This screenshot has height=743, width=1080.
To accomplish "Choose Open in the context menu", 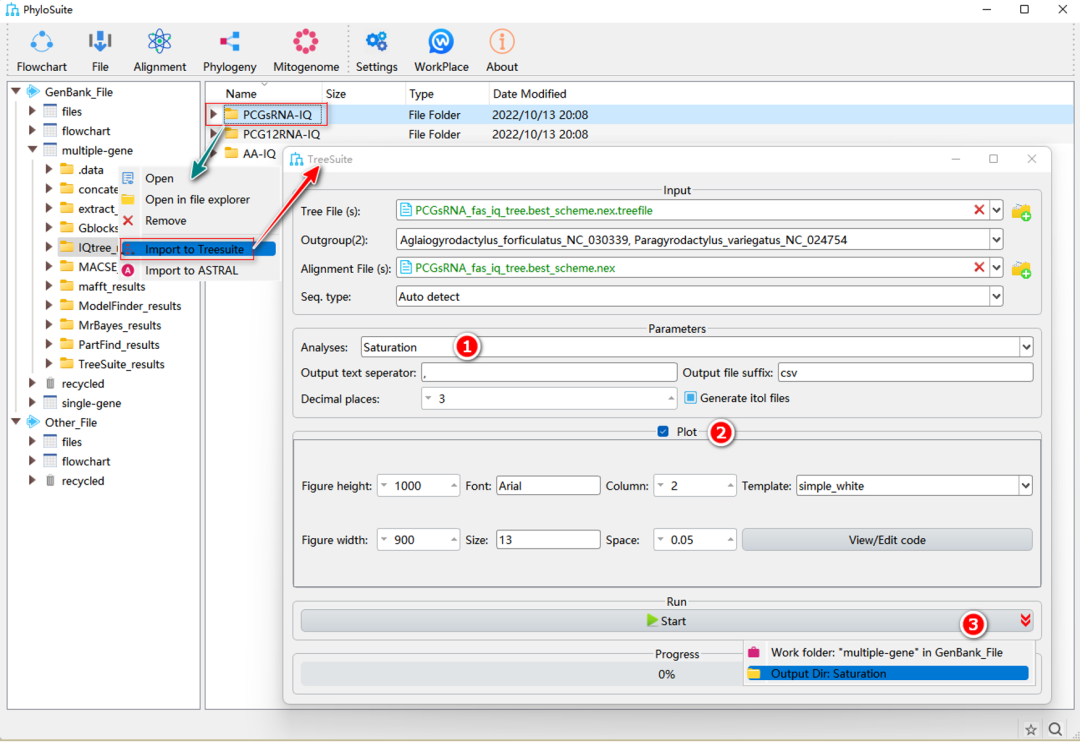I will [159, 178].
